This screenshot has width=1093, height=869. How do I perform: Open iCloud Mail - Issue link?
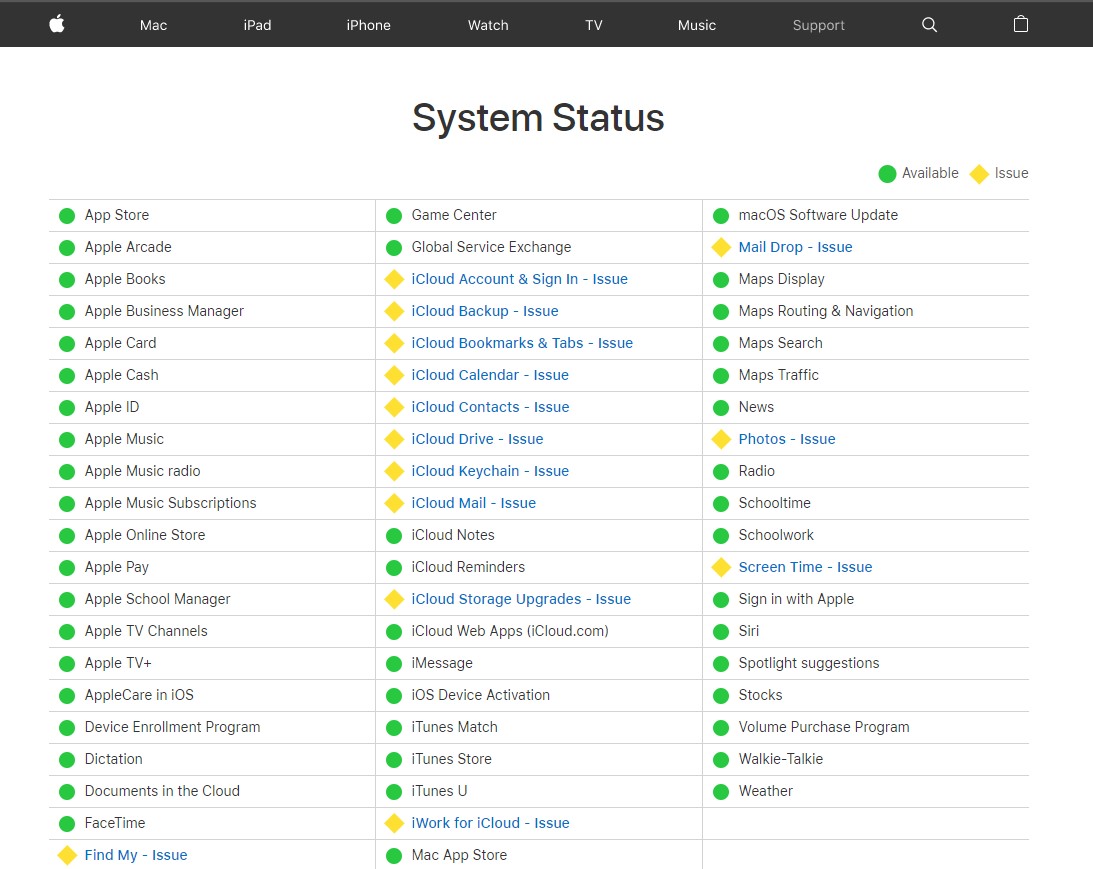473,503
